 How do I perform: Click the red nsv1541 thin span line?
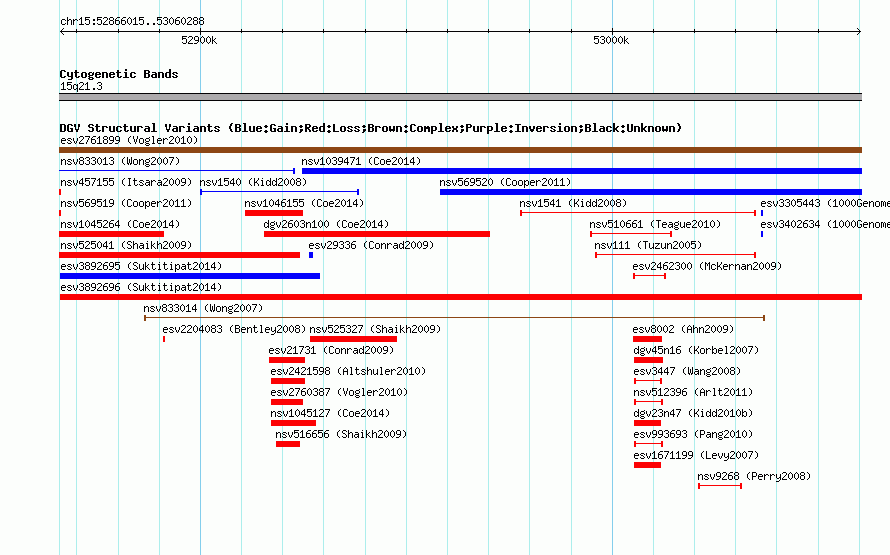coord(639,213)
